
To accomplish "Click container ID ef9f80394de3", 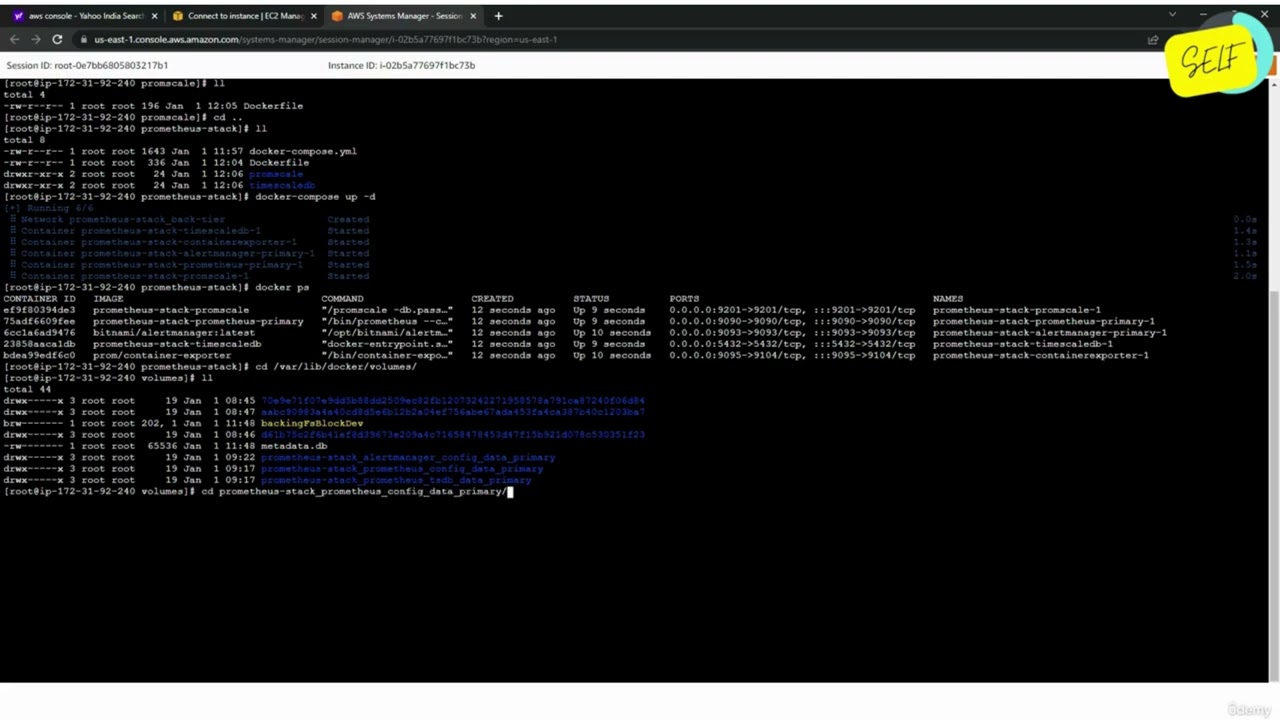I will click(x=39, y=310).
